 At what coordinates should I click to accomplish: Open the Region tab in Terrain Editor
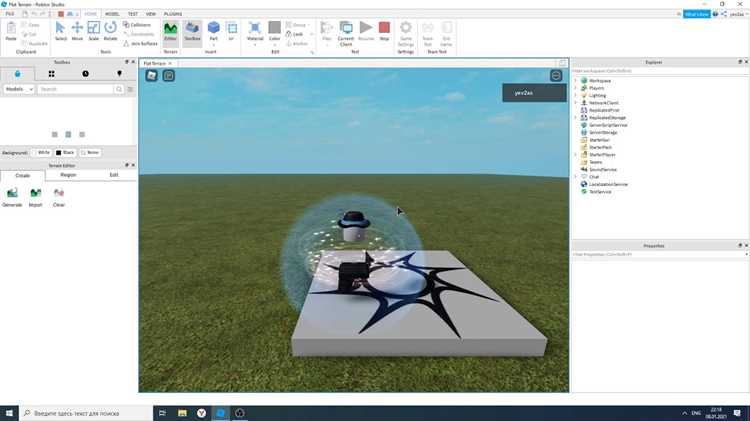(x=68, y=175)
